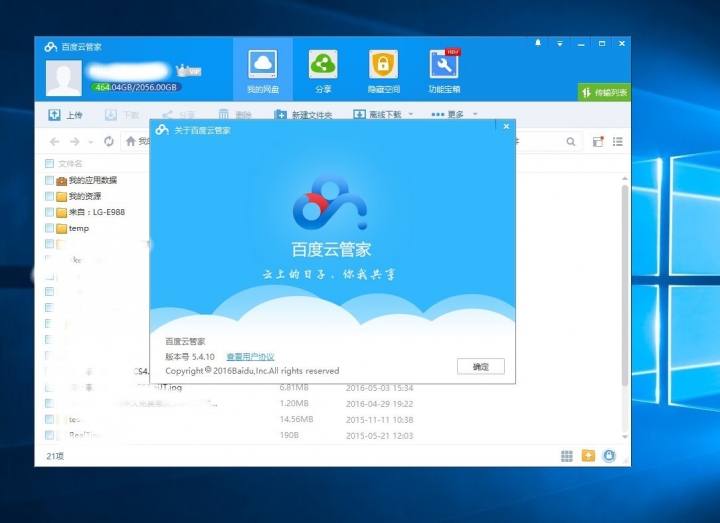720x523 pixels.
Task: Click the 百度云管家 logo in about dialog
Action: coord(331,202)
